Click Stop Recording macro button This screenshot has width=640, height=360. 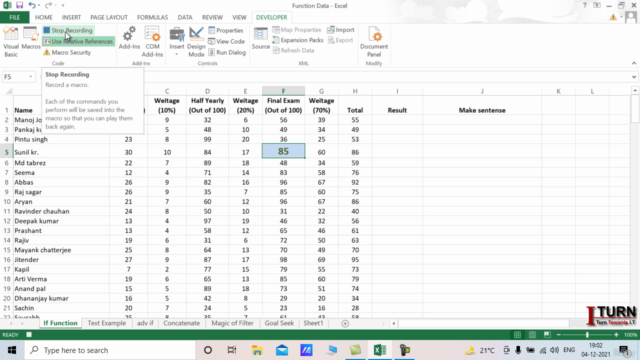tap(68, 30)
